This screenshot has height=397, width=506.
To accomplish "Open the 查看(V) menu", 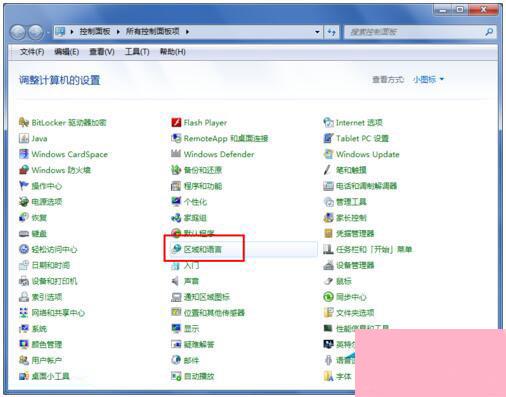I will pos(102,52).
